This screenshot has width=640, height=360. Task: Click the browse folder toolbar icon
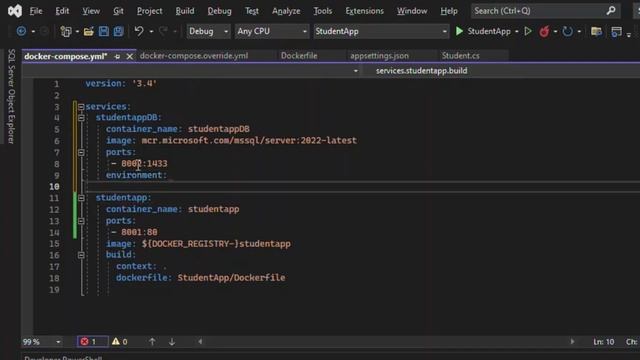(596, 31)
